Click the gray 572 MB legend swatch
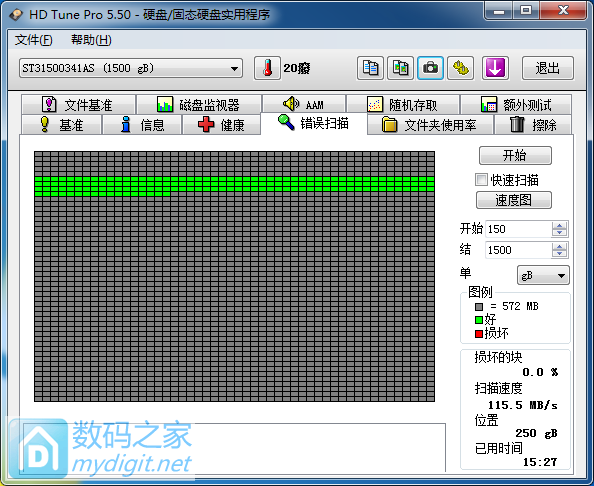Viewport: 594px width, 486px height. tap(479, 306)
